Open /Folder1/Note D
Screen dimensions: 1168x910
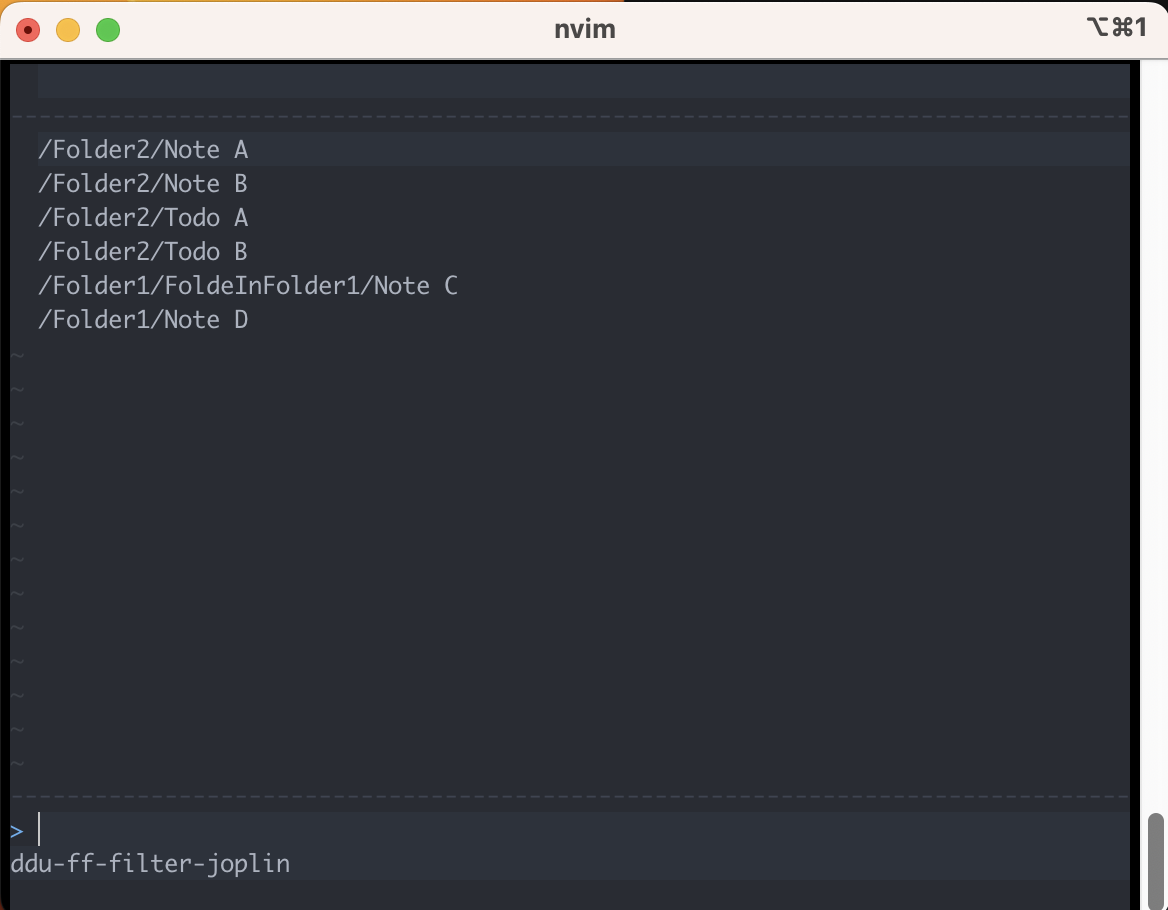pos(143,319)
